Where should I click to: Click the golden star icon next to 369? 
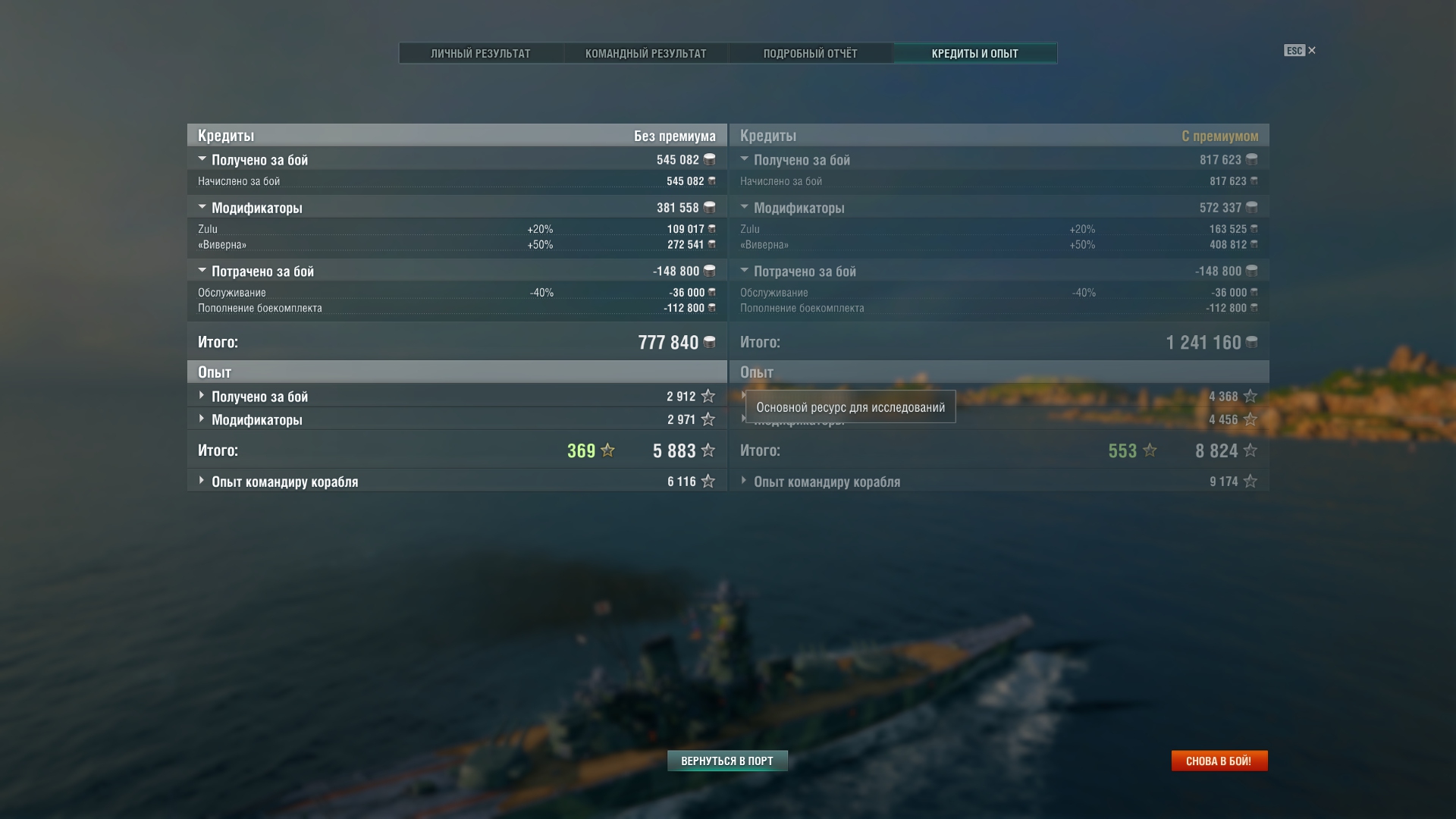click(x=607, y=450)
